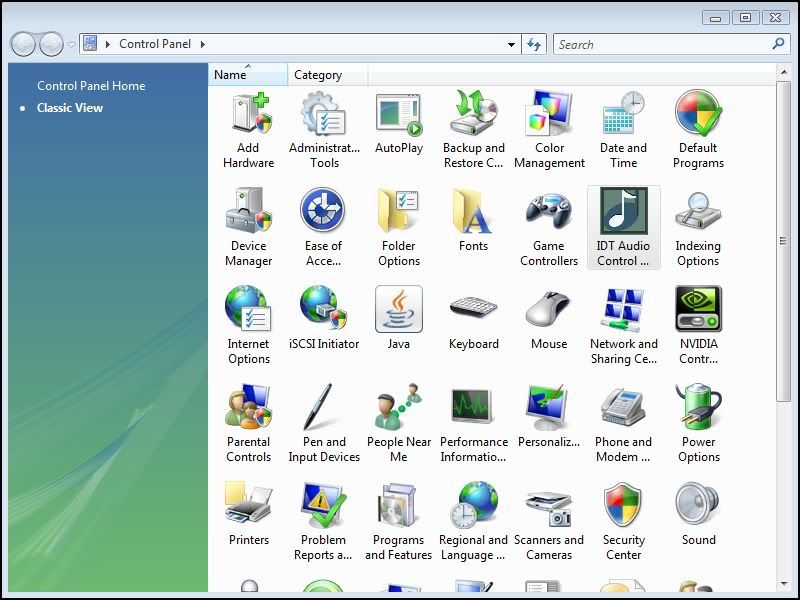Open Programs and Features
The height and width of the screenshot is (600, 800).
(399, 521)
